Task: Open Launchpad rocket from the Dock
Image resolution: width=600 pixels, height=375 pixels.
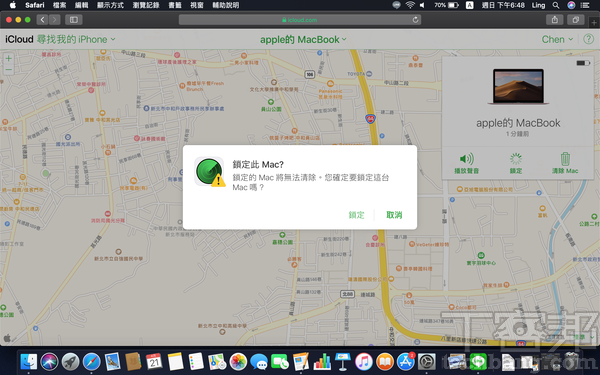Action: point(70,361)
